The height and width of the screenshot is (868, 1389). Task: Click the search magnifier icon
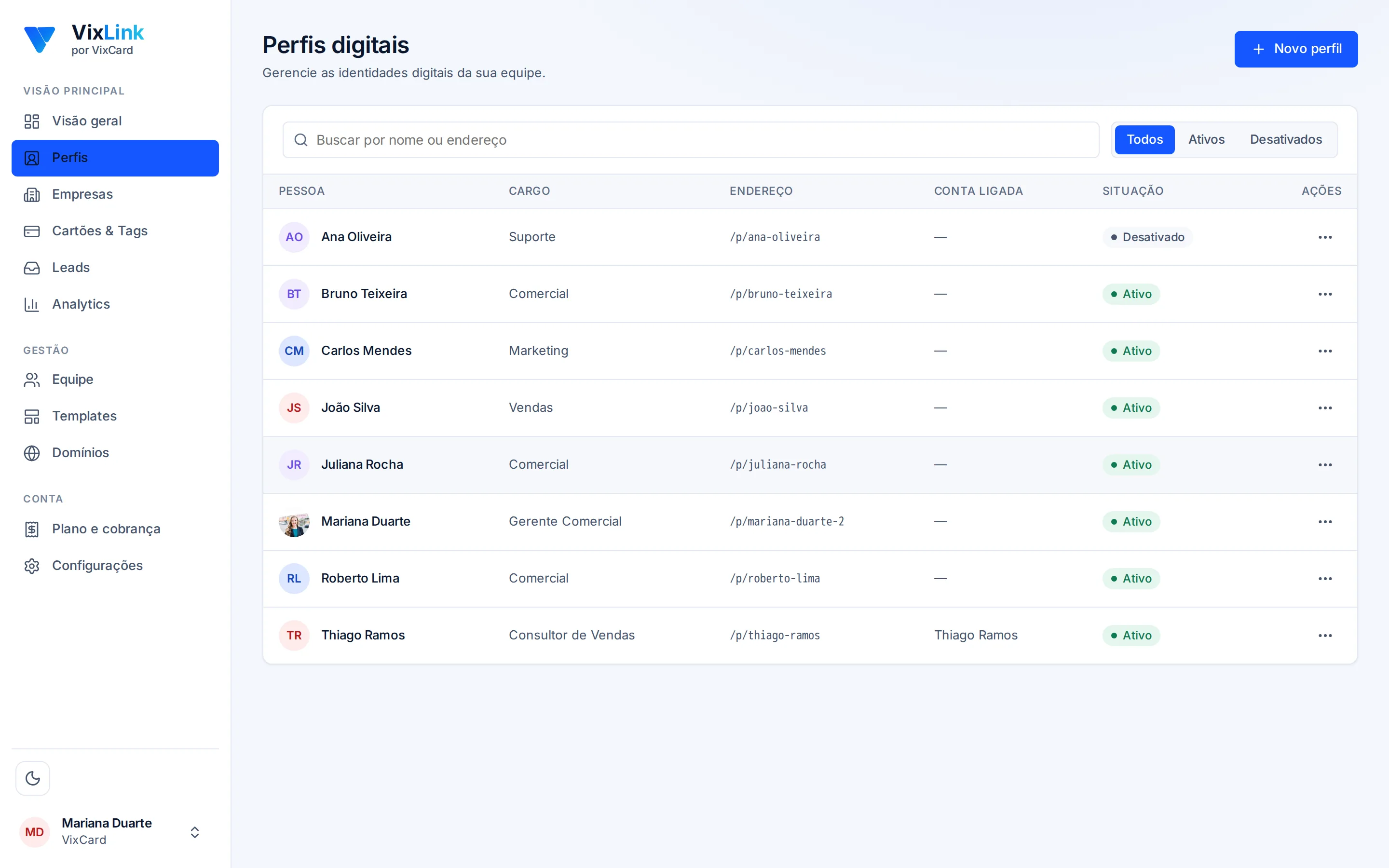click(301, 140)
